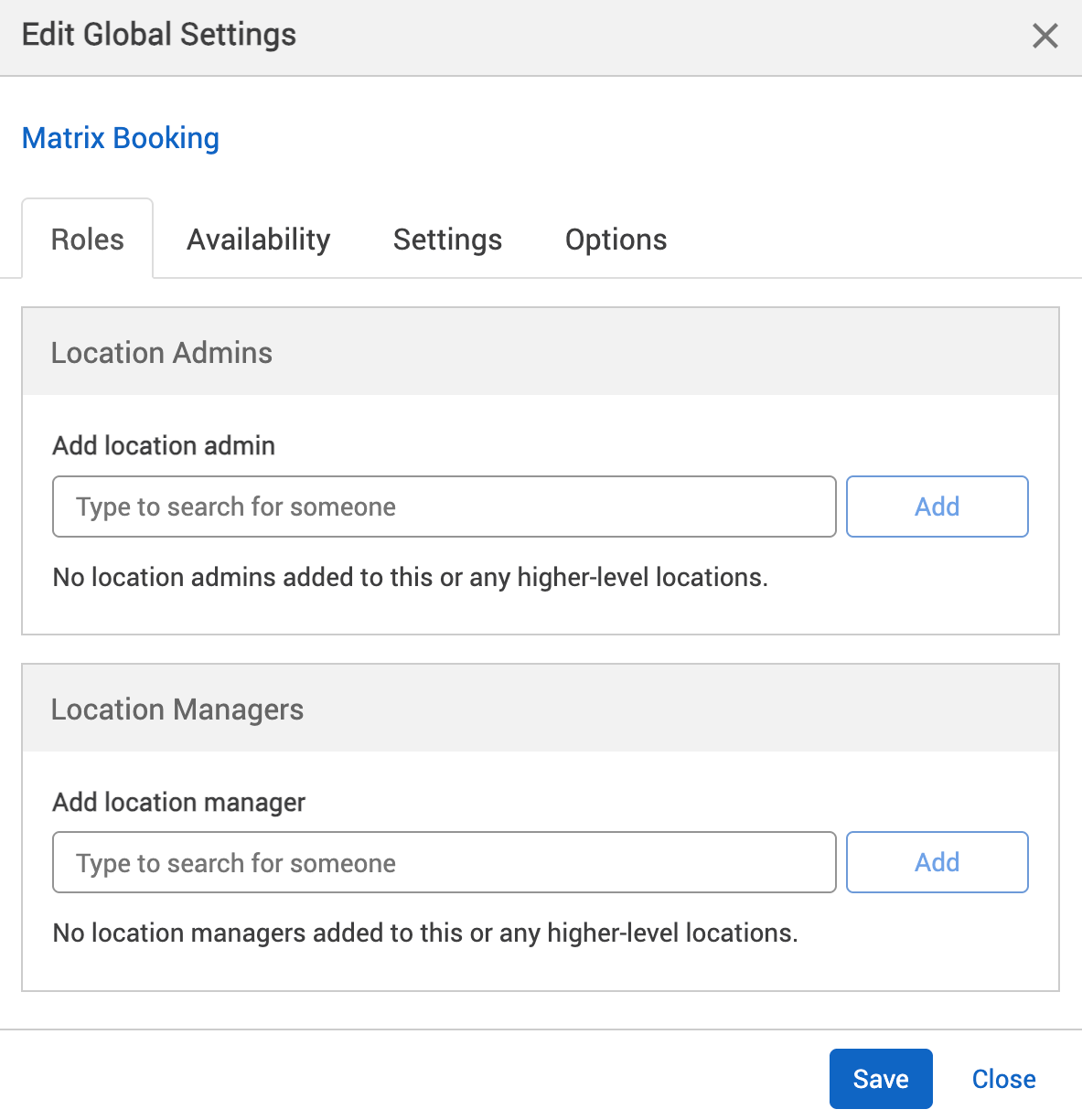Select the admin 'Type to search for someone' box
Screen dimensions: 1082x1120
click(x=444, y=507)
